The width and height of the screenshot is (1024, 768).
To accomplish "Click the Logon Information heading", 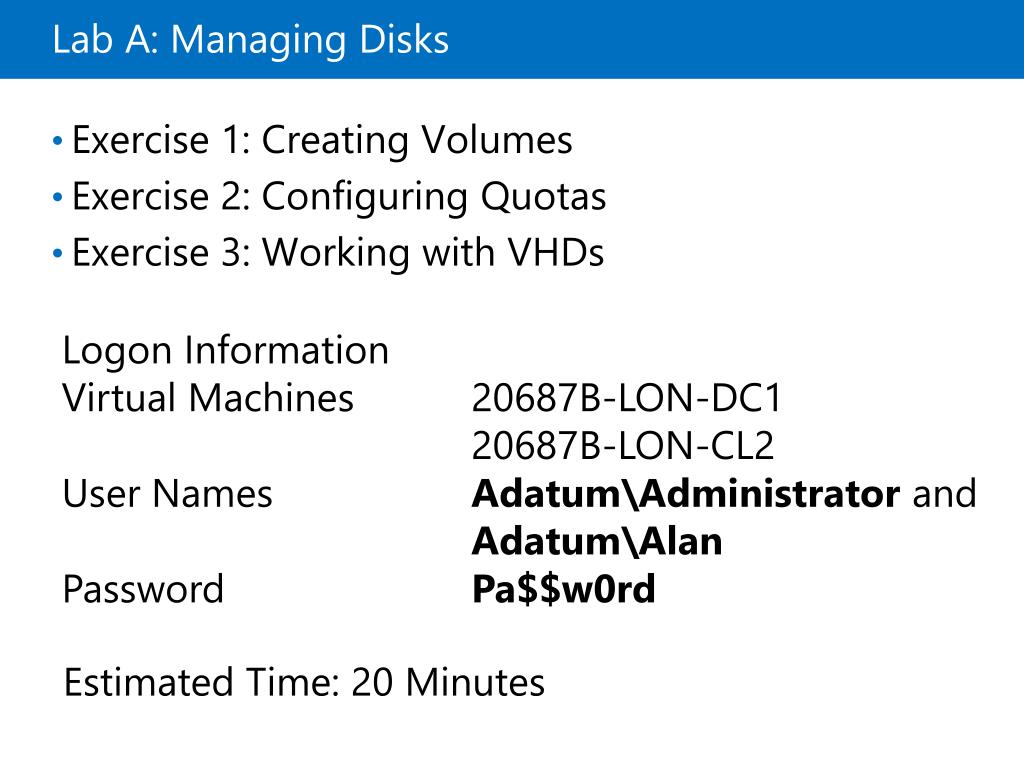I will [226, 351].
